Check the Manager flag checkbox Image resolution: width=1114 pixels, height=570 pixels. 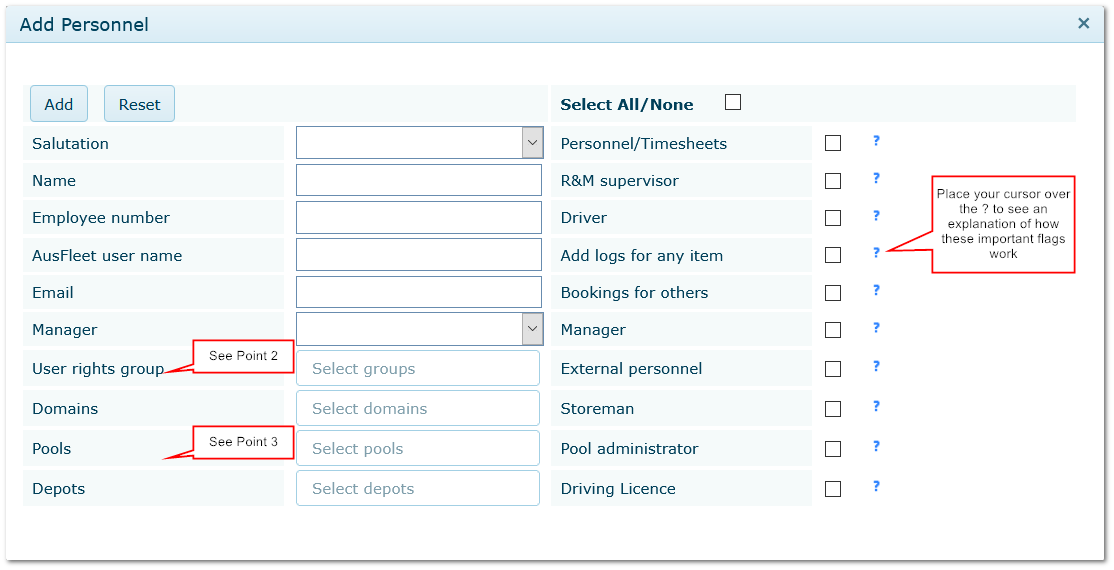pos(833,330)
